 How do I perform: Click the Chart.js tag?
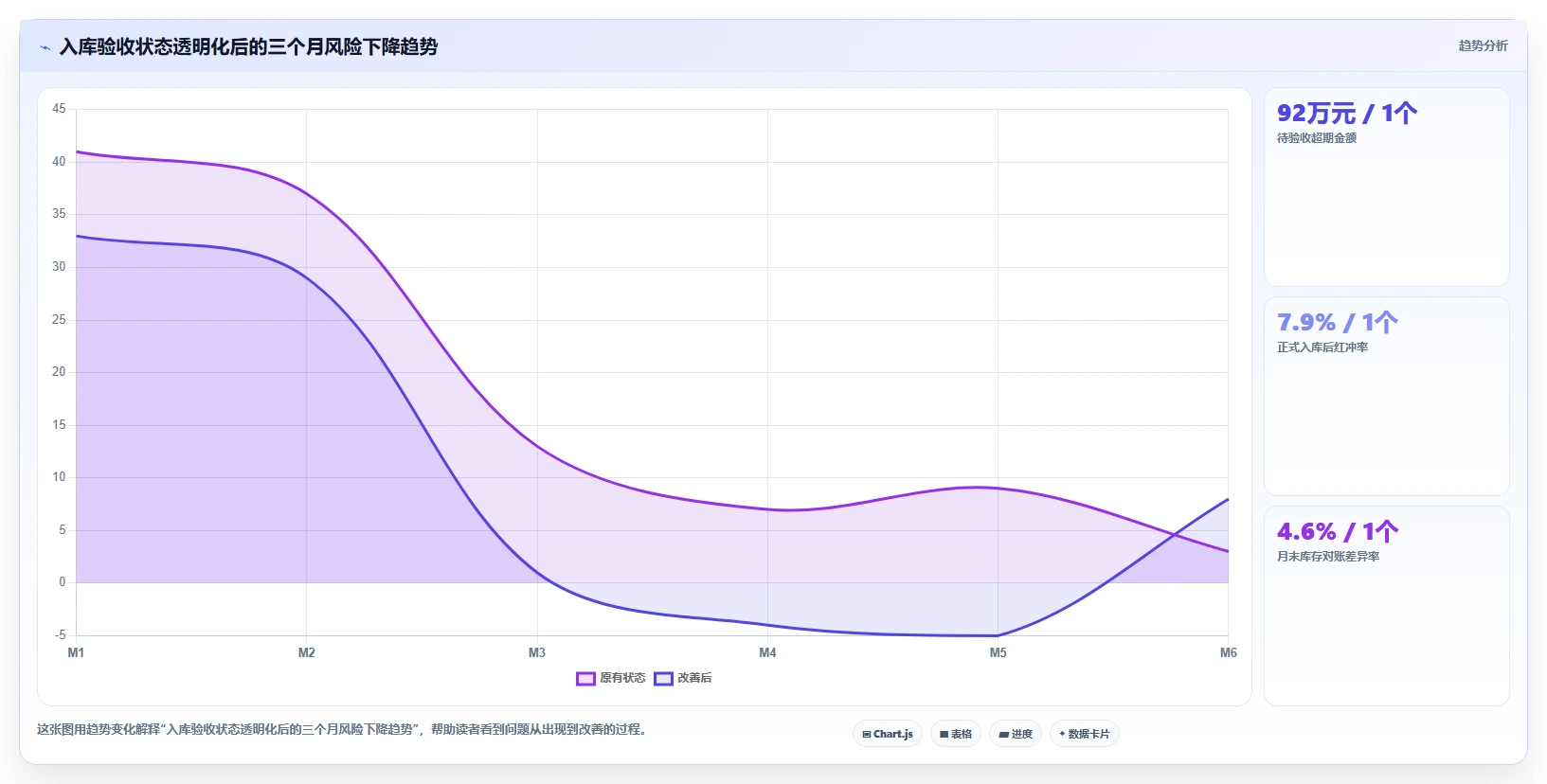888,734
